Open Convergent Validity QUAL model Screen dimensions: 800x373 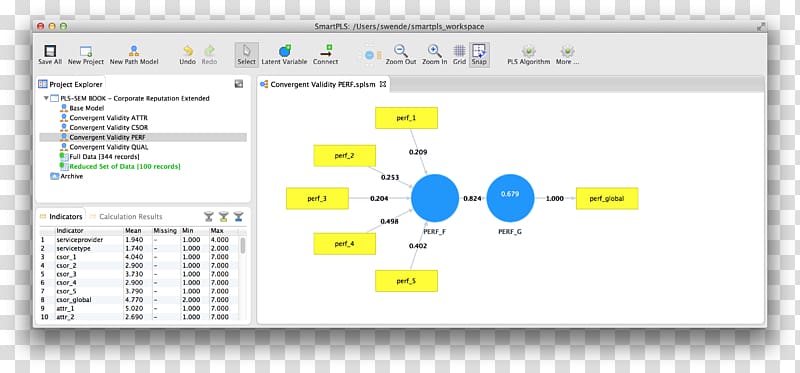[109, 147]
